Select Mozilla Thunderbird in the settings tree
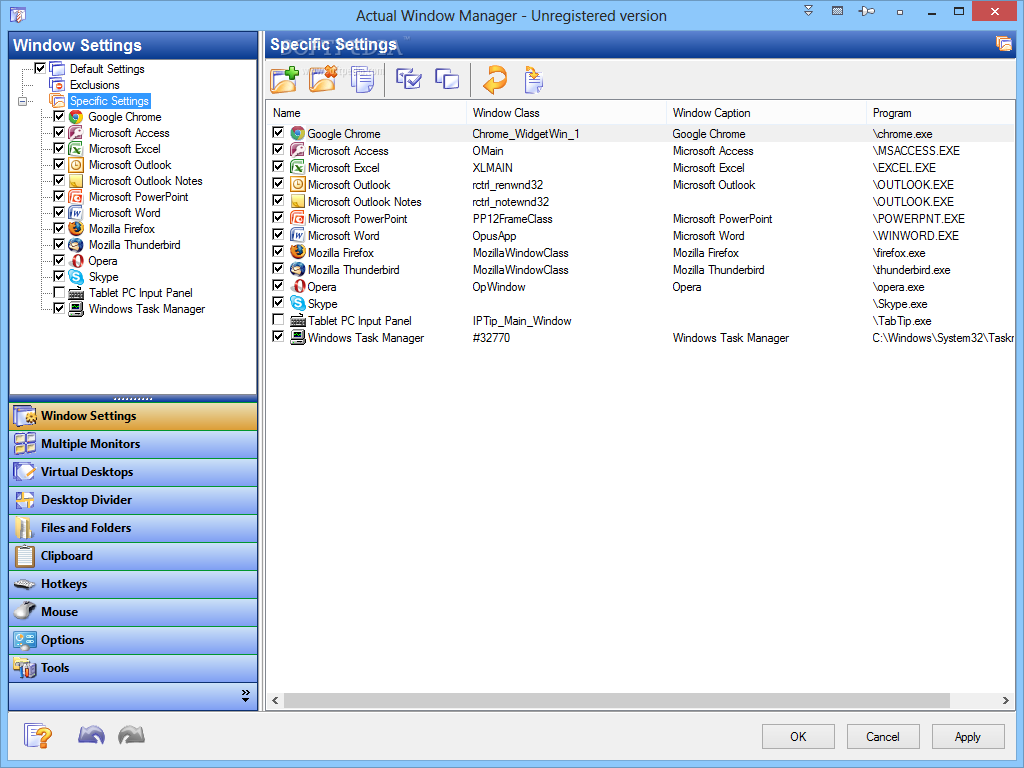The width and height of the screenshot is (1024, 768). 135,245
